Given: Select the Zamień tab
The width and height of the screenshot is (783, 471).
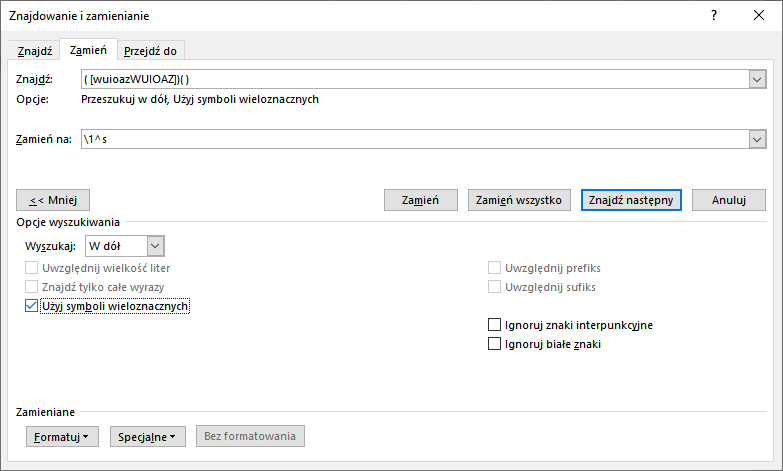Looking at the screenshot, I should tap(88, 51).
